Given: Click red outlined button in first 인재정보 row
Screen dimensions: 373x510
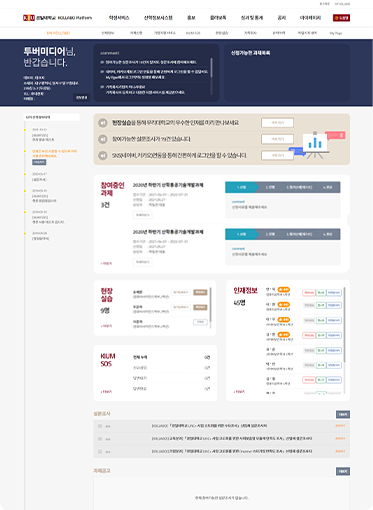Looking at the screenshot, I should (x=309, y=293).
